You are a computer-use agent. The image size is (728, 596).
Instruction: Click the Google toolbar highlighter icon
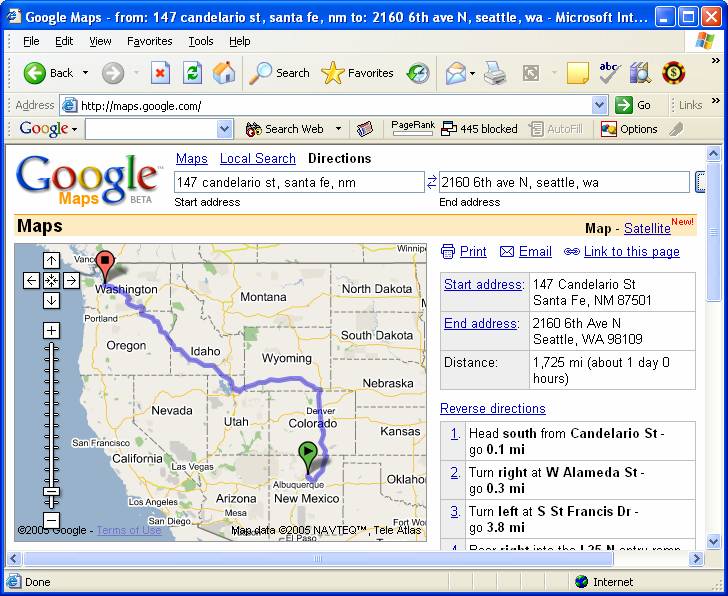pos(676,129)
